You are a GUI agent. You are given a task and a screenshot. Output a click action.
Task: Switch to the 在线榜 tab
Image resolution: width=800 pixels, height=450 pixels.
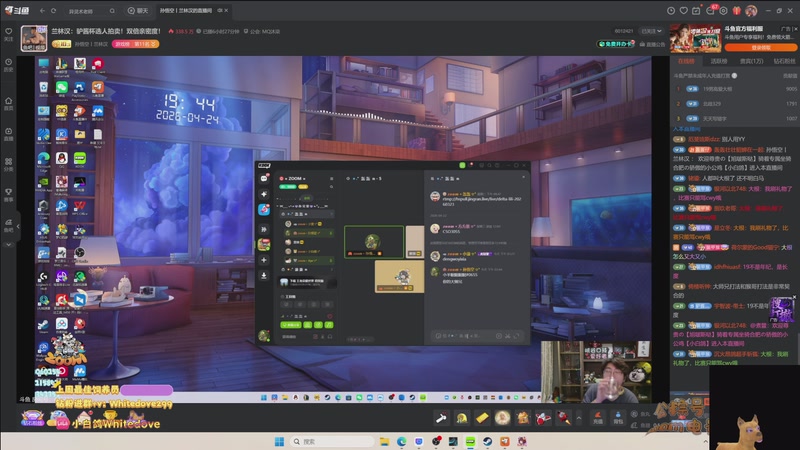(x=686, y=61)
